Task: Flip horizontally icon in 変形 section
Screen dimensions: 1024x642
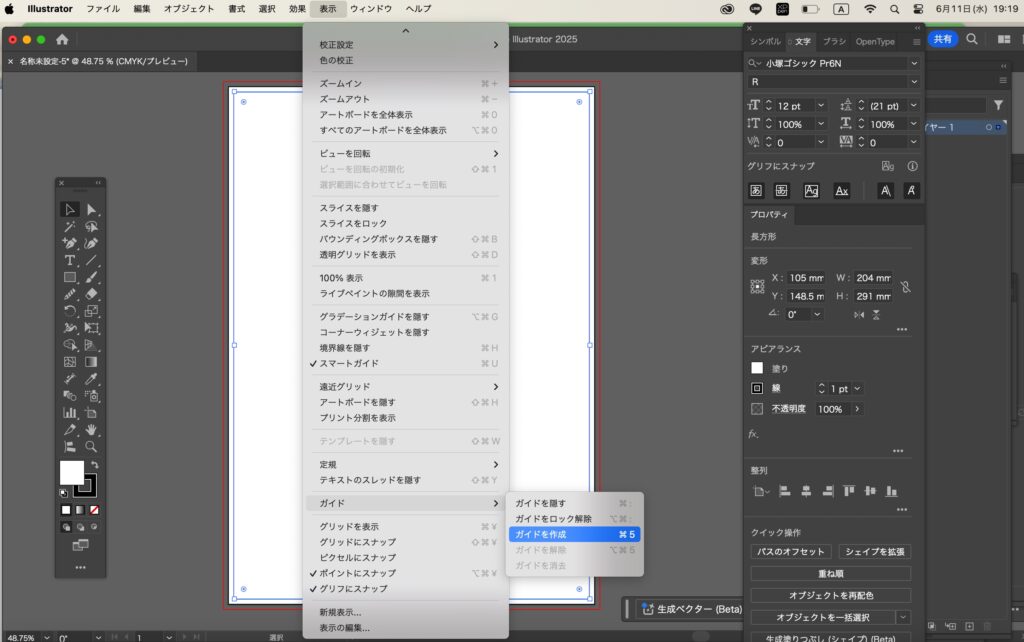Action: tap(859, 315)
